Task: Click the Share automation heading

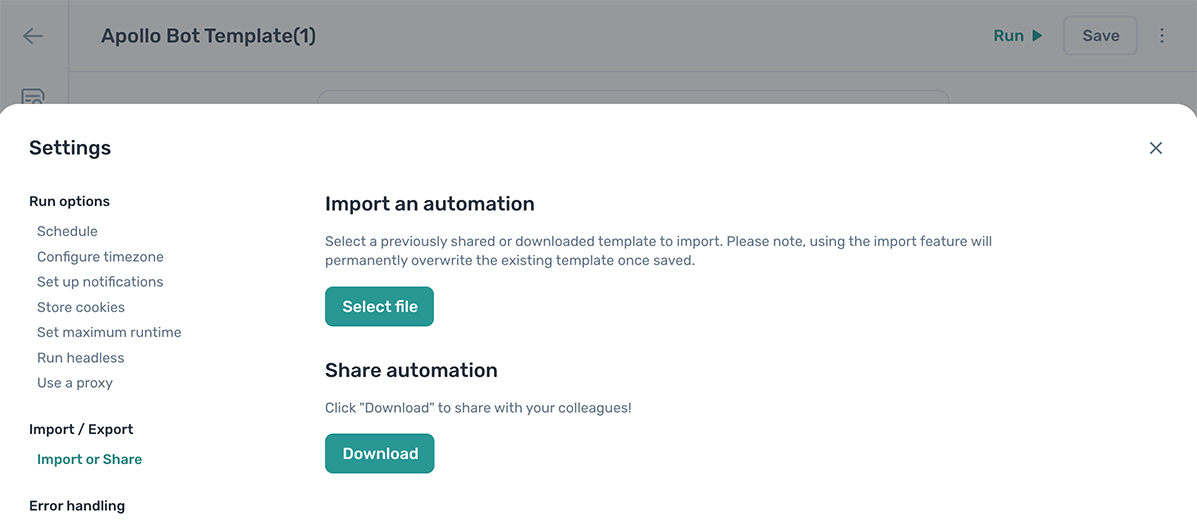Action: [x=411, y=370]
